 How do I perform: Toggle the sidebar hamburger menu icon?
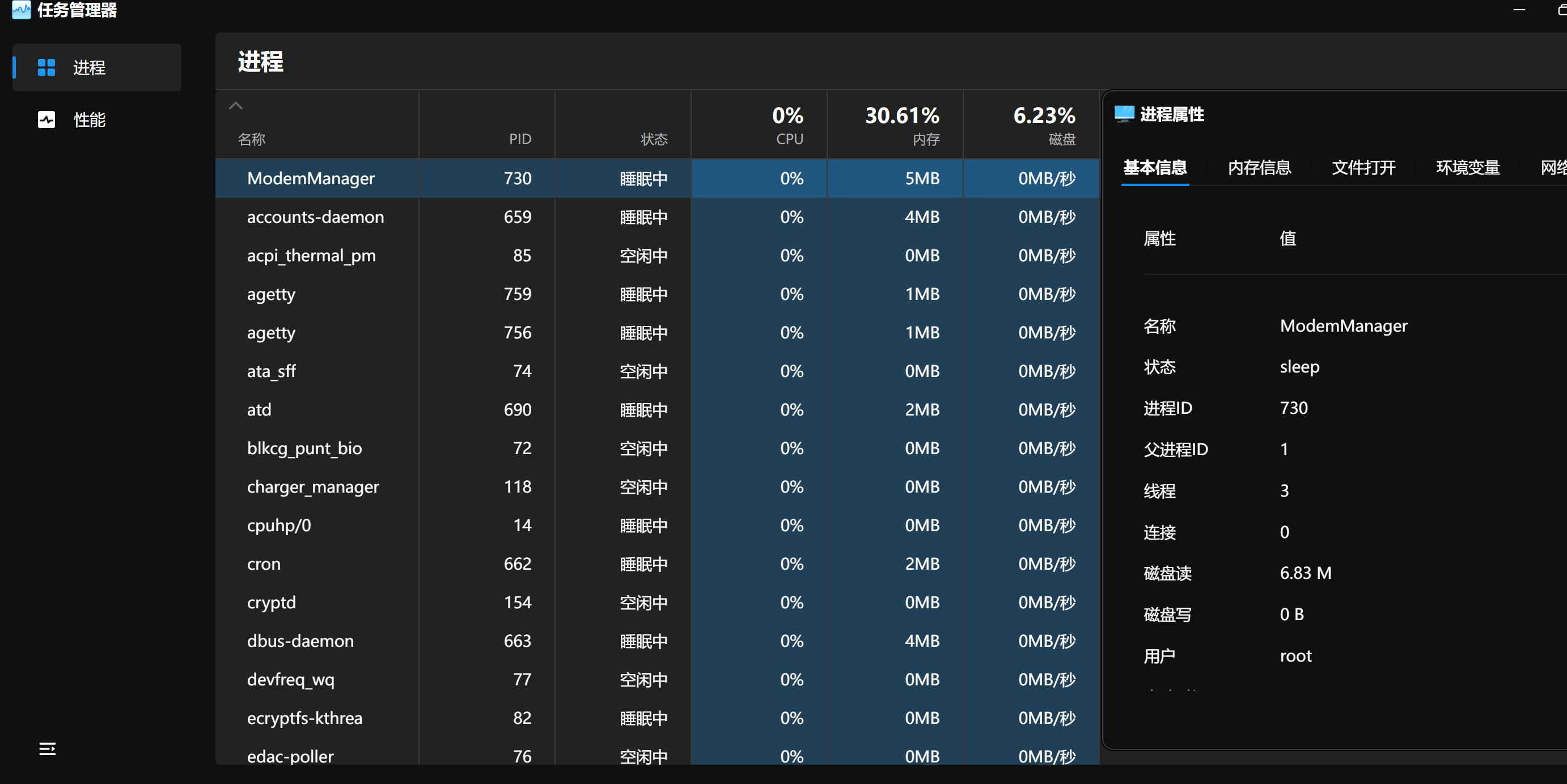48,749
